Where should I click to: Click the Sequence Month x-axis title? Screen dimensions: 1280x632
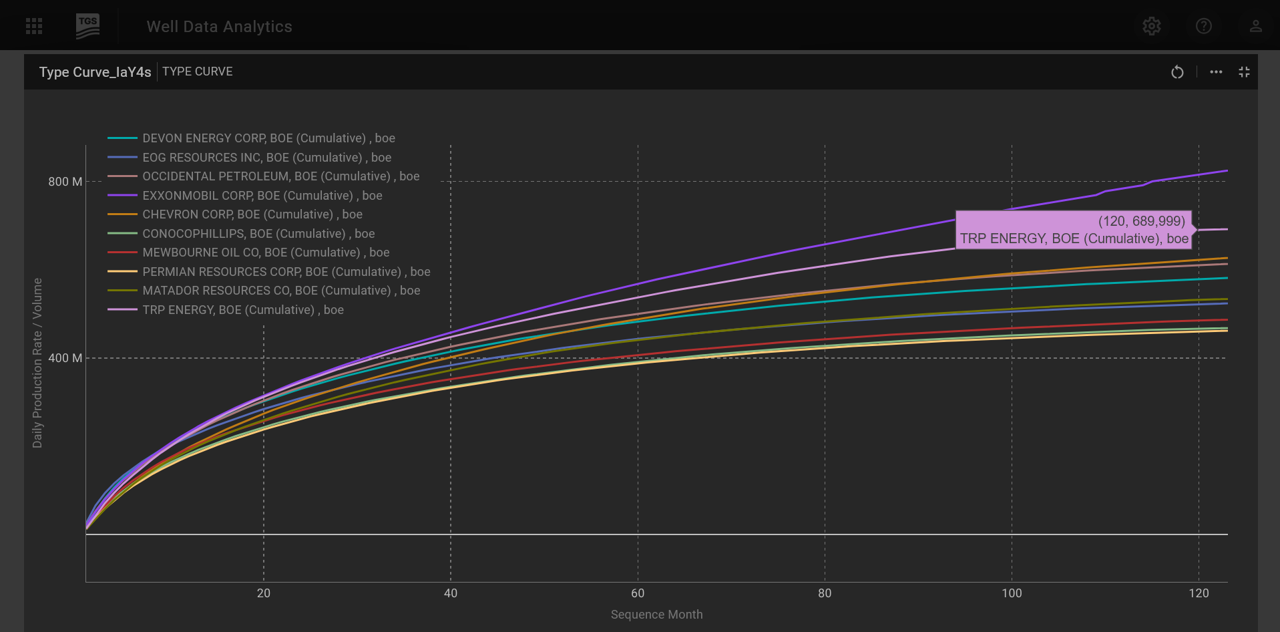point(657,614)
